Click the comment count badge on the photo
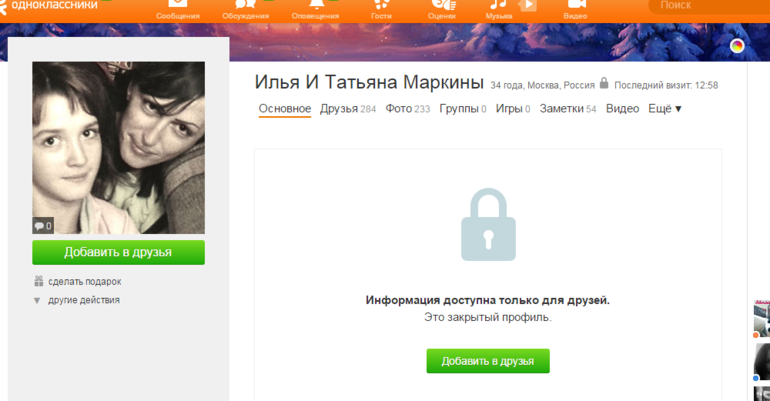Viewport: 770px width, 401px height. click(43, 226)
